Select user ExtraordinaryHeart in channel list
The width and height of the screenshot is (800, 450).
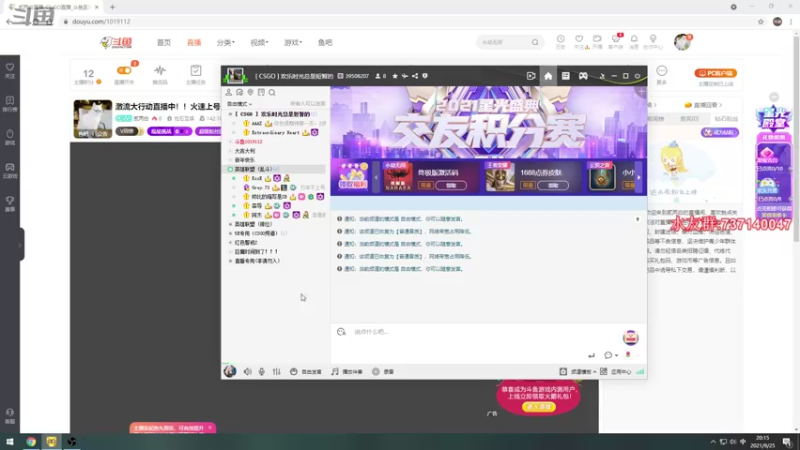click(x=276, y=133)
